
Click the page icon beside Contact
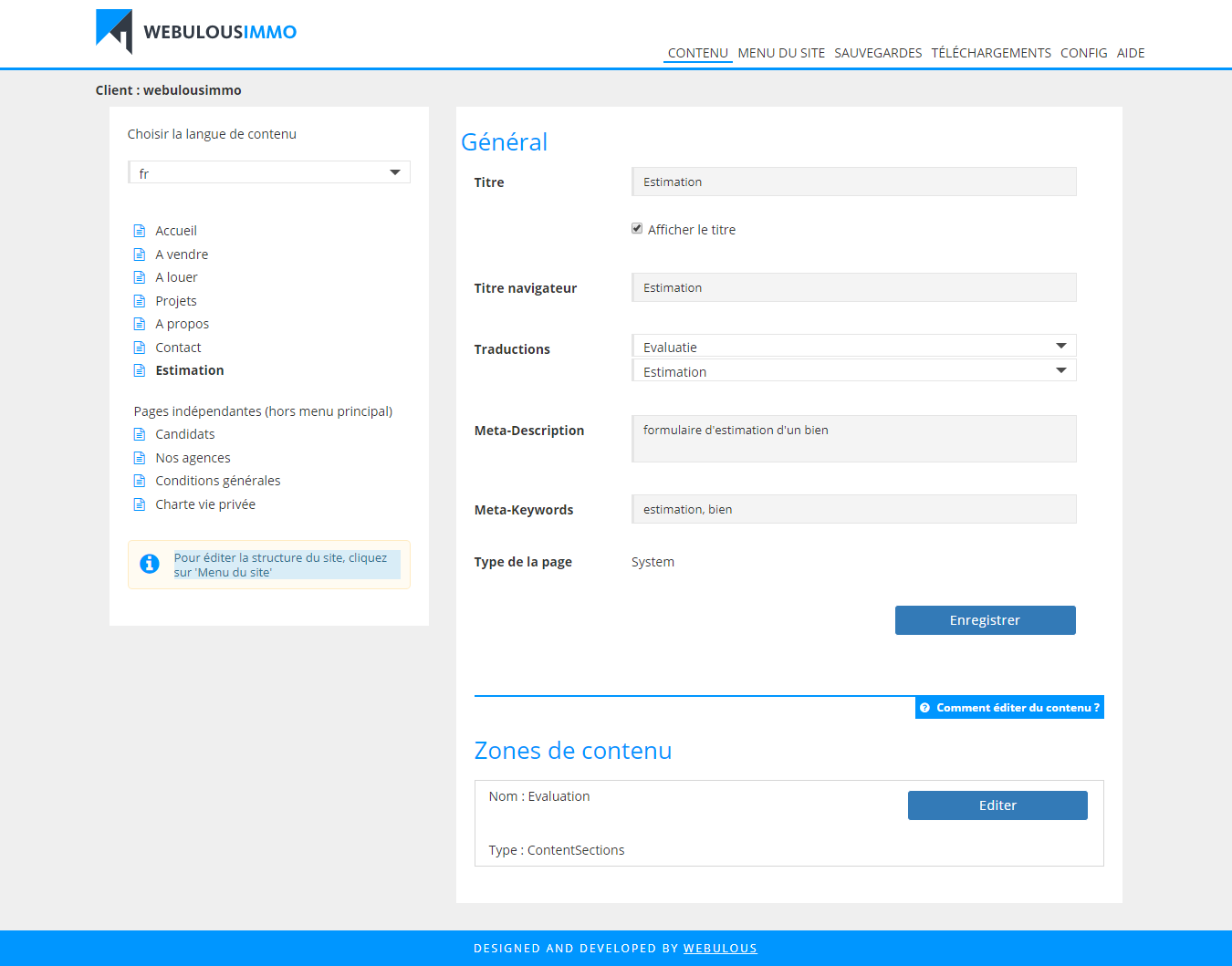(140, 348)
